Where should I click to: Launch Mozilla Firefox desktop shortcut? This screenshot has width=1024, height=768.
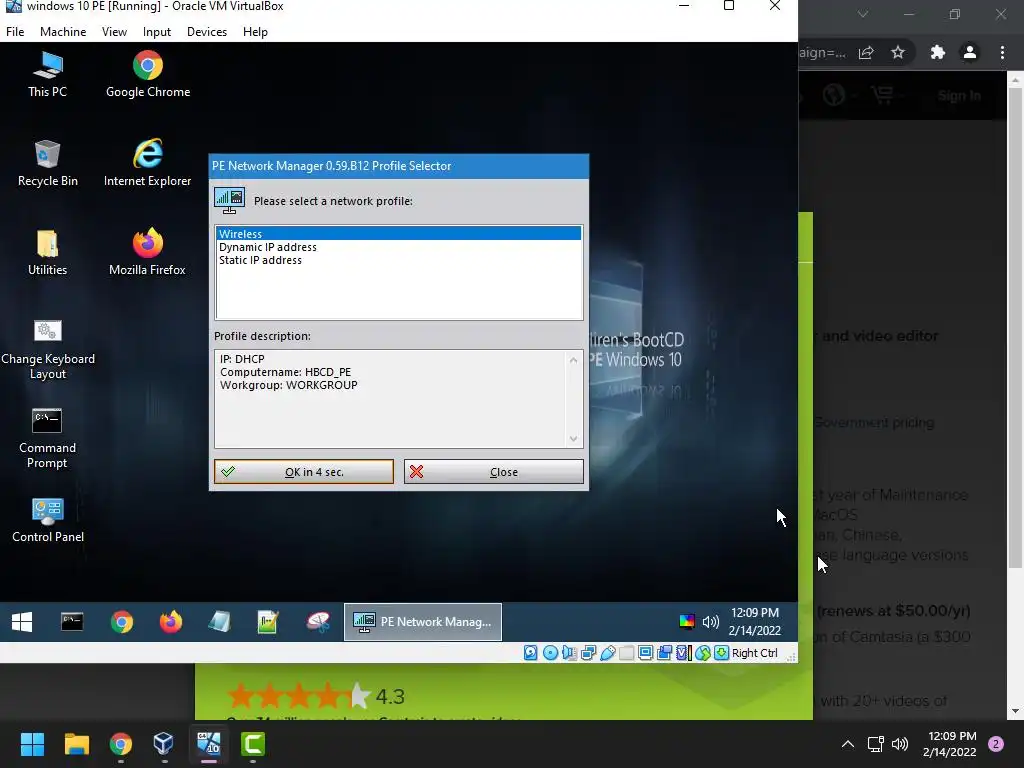pyautogui.click(x=148, y=252)
